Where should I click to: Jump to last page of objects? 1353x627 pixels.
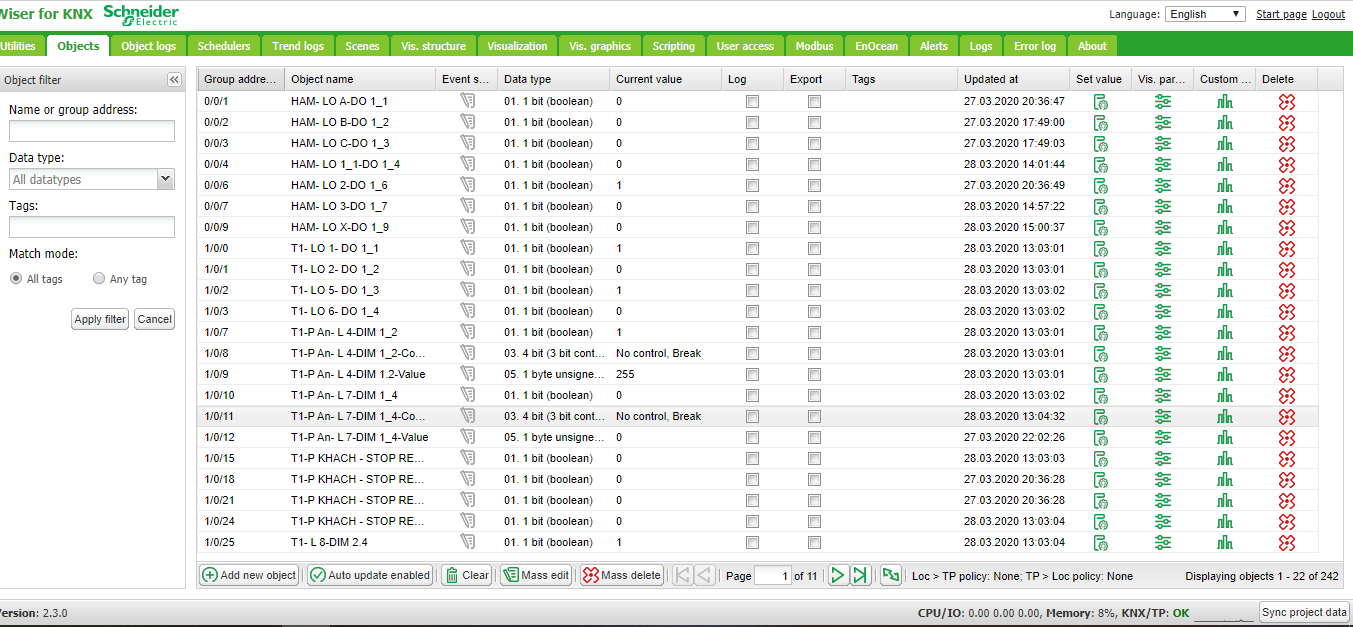click(860, 575)
